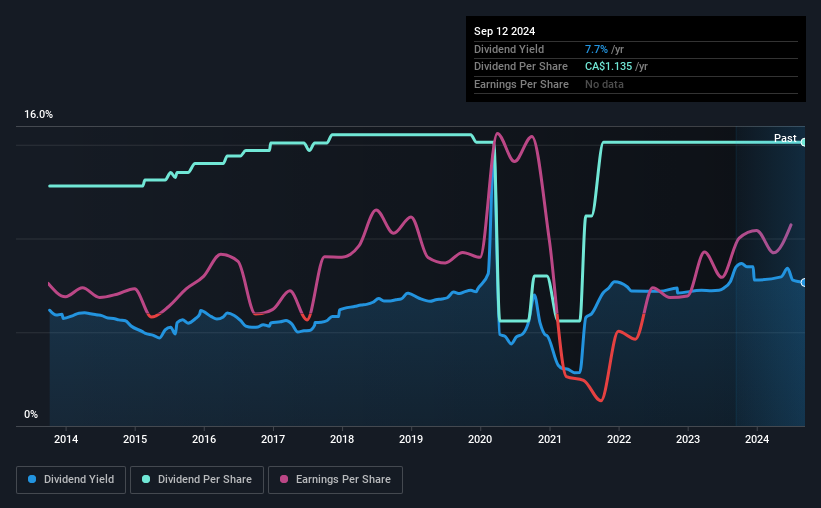821x508 pixels.
Task: Click Dividend Per Share label in tooltip
Action: (520, 67)
